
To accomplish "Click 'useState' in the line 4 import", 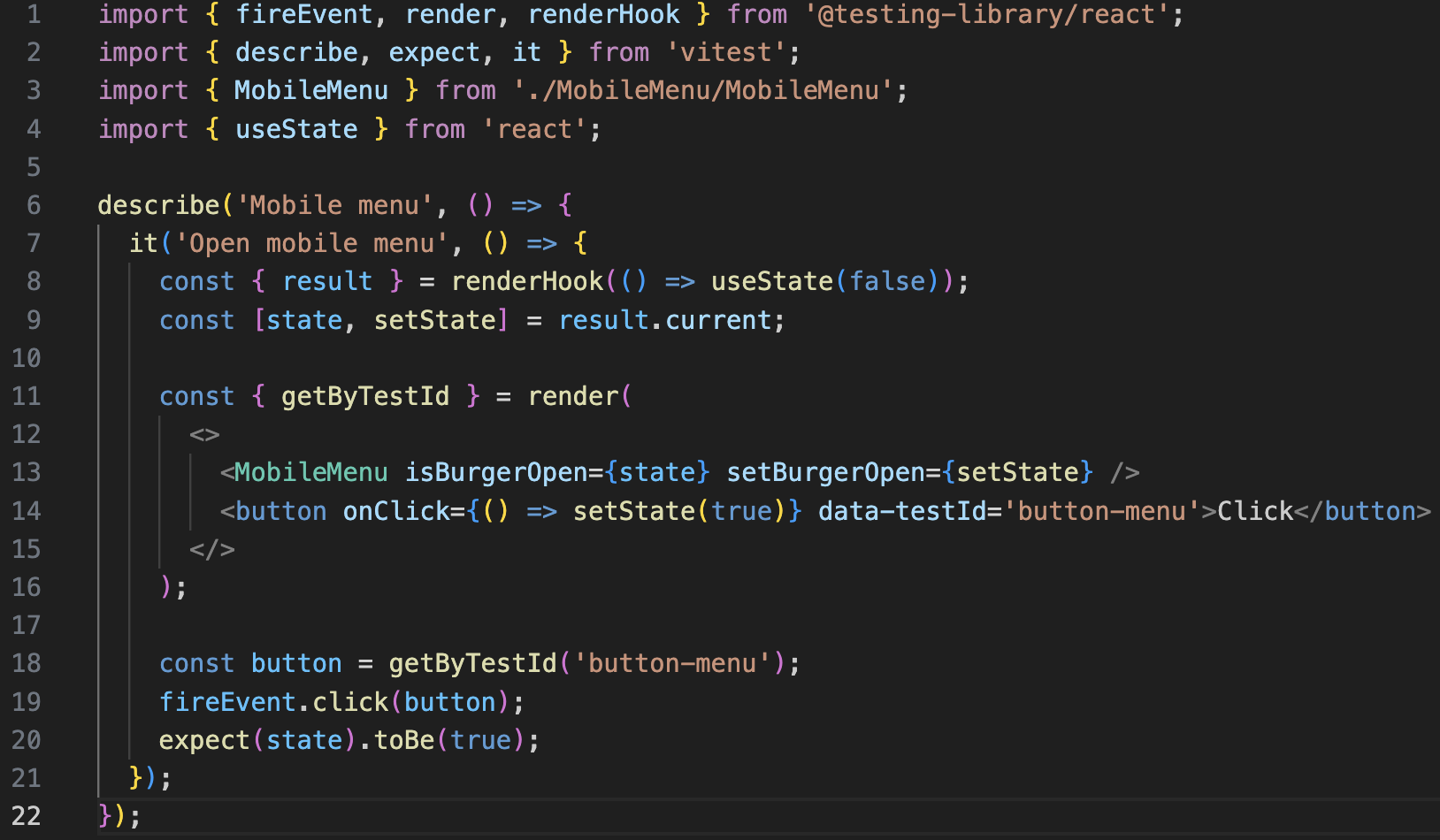I will pos(296,129).
